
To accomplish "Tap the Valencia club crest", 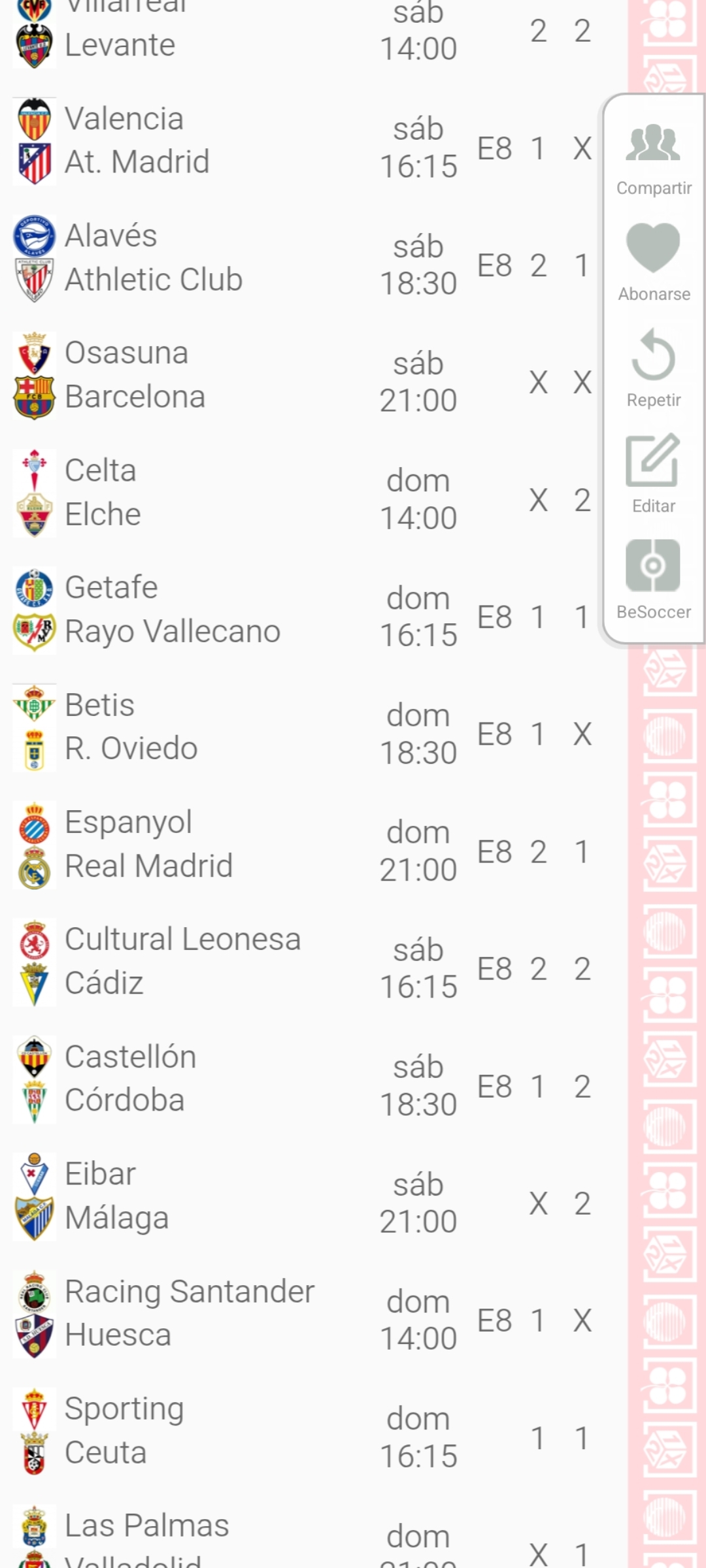I will tap(35, 119).
